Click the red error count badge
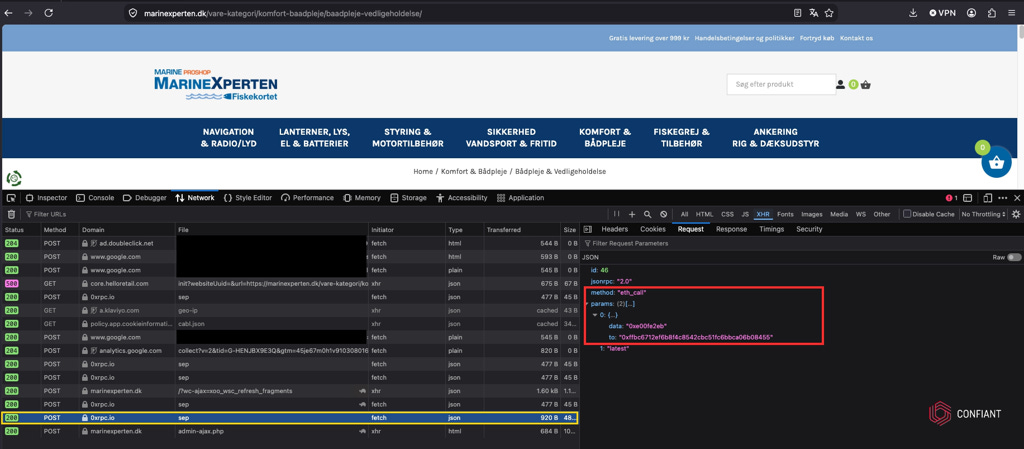The width and height of the screenshot is (1024, 449). coord(952,198)
